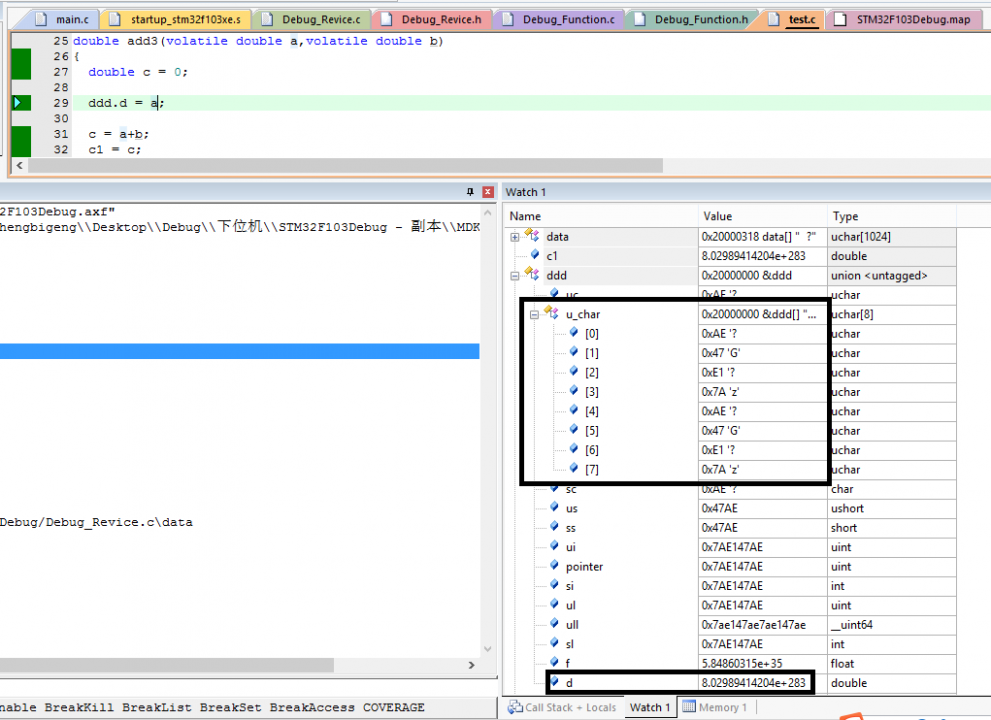This screenshot has width=991, height=720.
Task: Collapse the u_char array node
Action: 534,314
